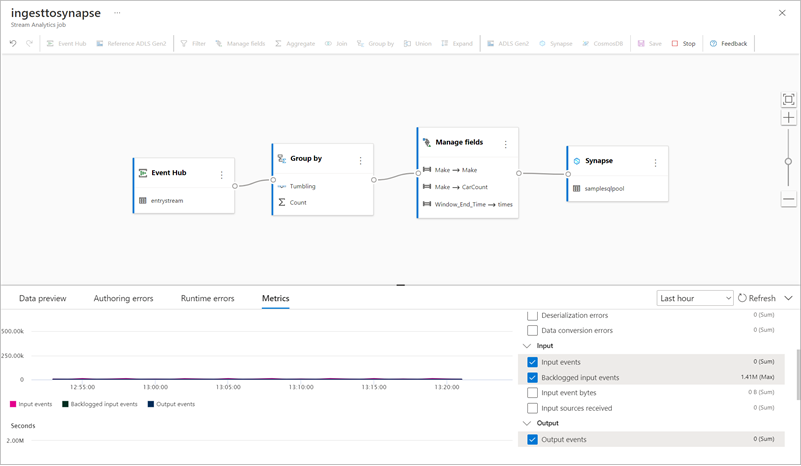Open Group by node options menu
This screenshot has width=801, height=466.
pyautogui.click(x=361, y=160)
